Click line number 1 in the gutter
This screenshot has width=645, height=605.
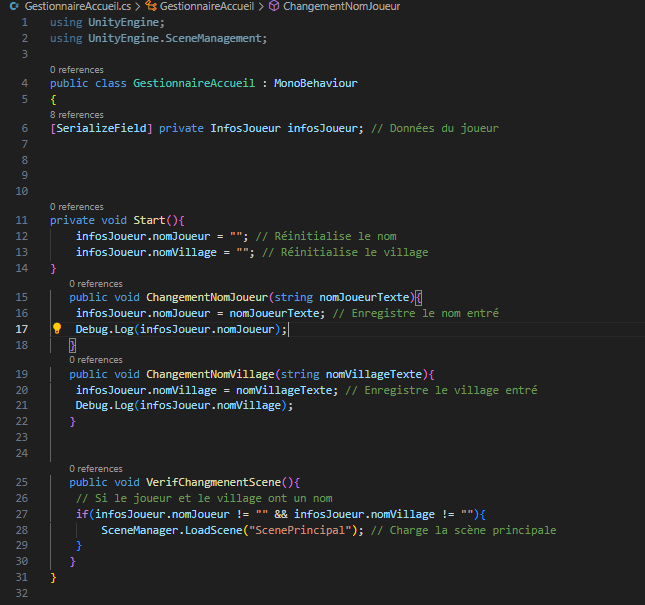24,22
